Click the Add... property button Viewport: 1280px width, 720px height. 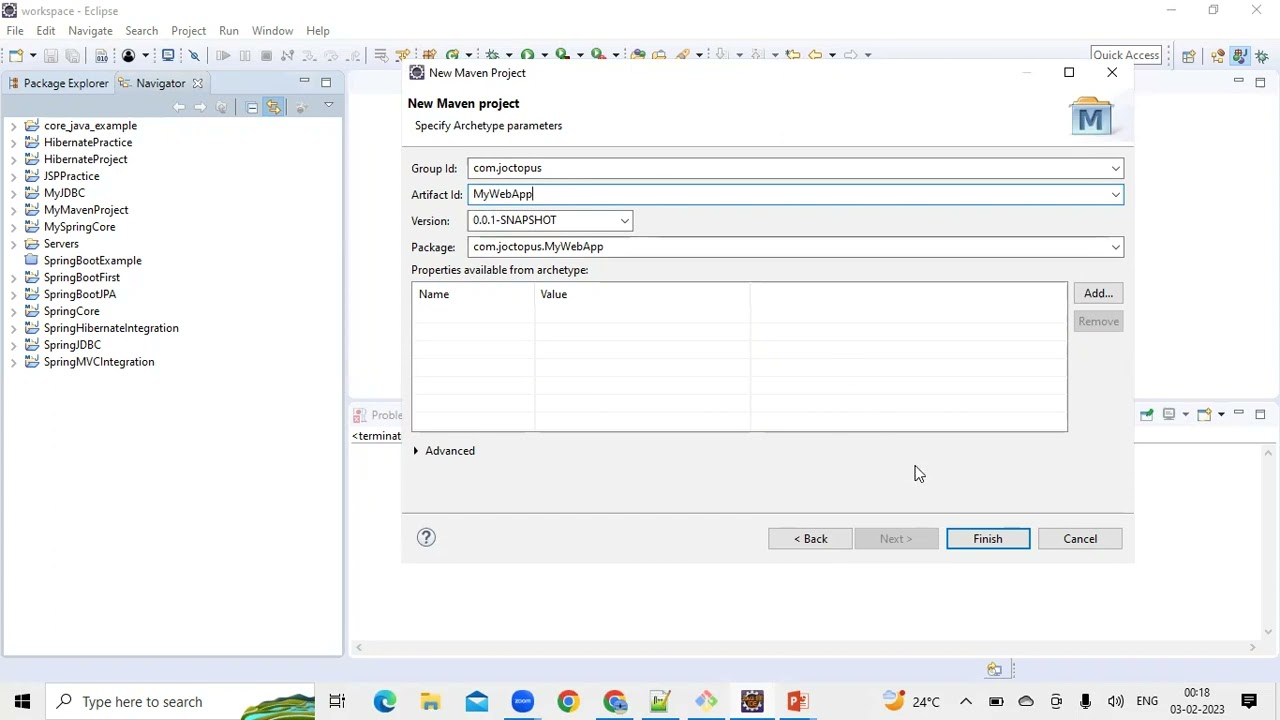click(1098, 293)
